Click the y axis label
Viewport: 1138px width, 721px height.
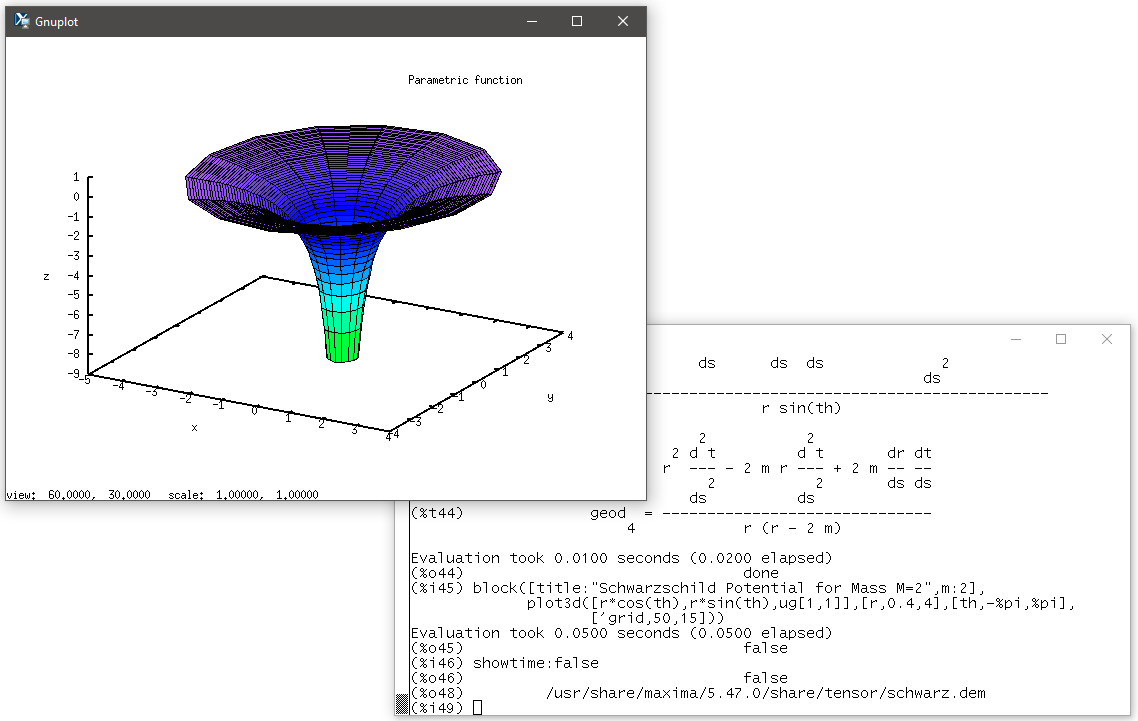pyautogui.click(x=550, y=397)
